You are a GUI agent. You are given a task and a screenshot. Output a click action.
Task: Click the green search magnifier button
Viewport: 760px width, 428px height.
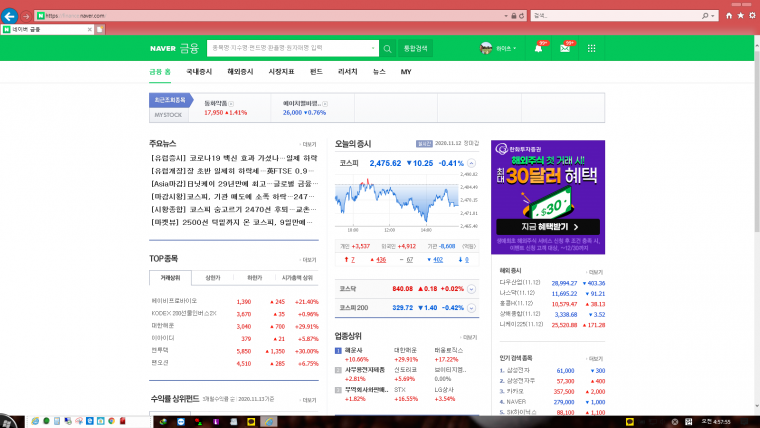tap(387, 48)
